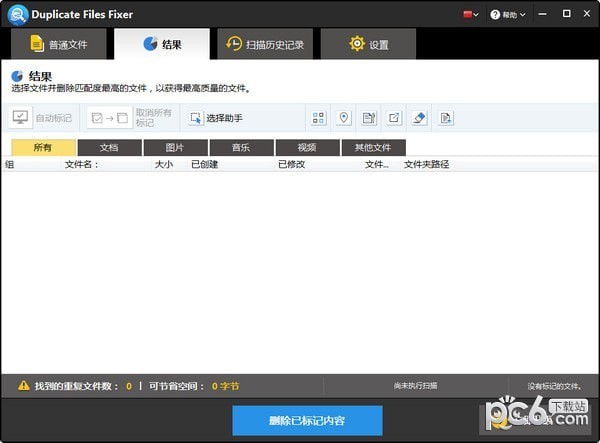Open the language flag dropdown
The height and width of the screenshot is (443, 600).
coord(470,15)
